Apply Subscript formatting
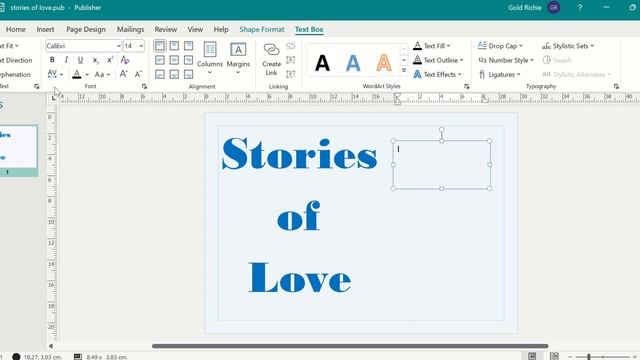The height and width of the screenshot is (360, 640). [x=95, y=60]
